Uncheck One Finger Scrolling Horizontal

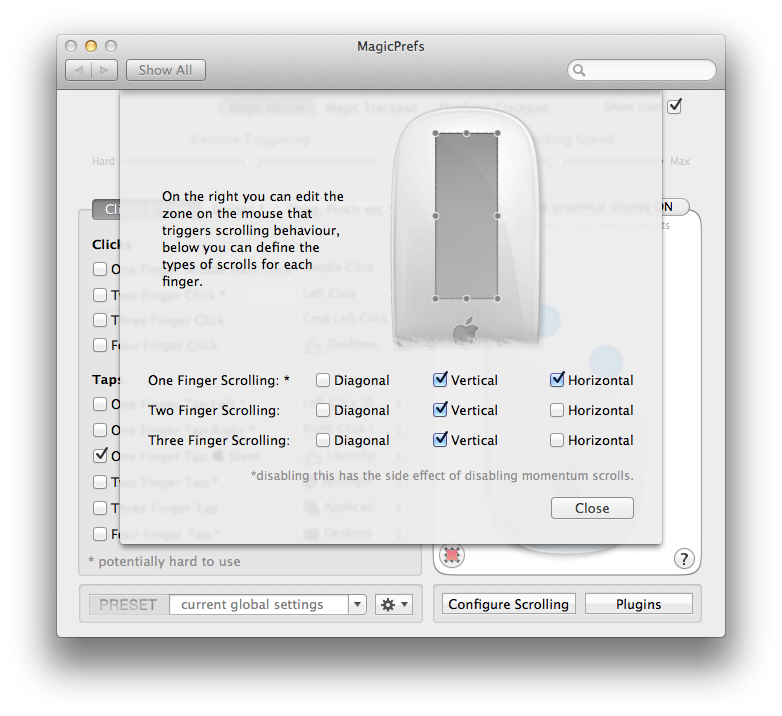pyautogui.click(x=557, y=380)
